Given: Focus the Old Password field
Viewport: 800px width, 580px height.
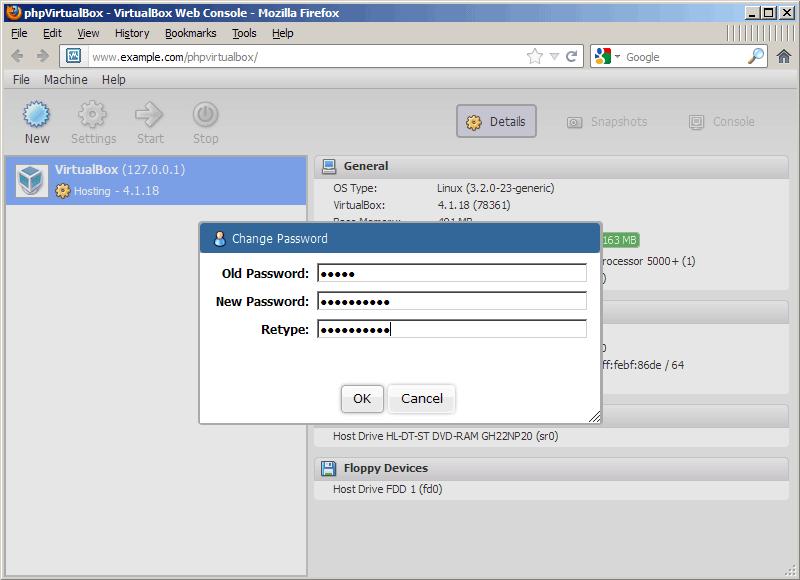Looking at the screenshot, I should click(x=451, y=274).
